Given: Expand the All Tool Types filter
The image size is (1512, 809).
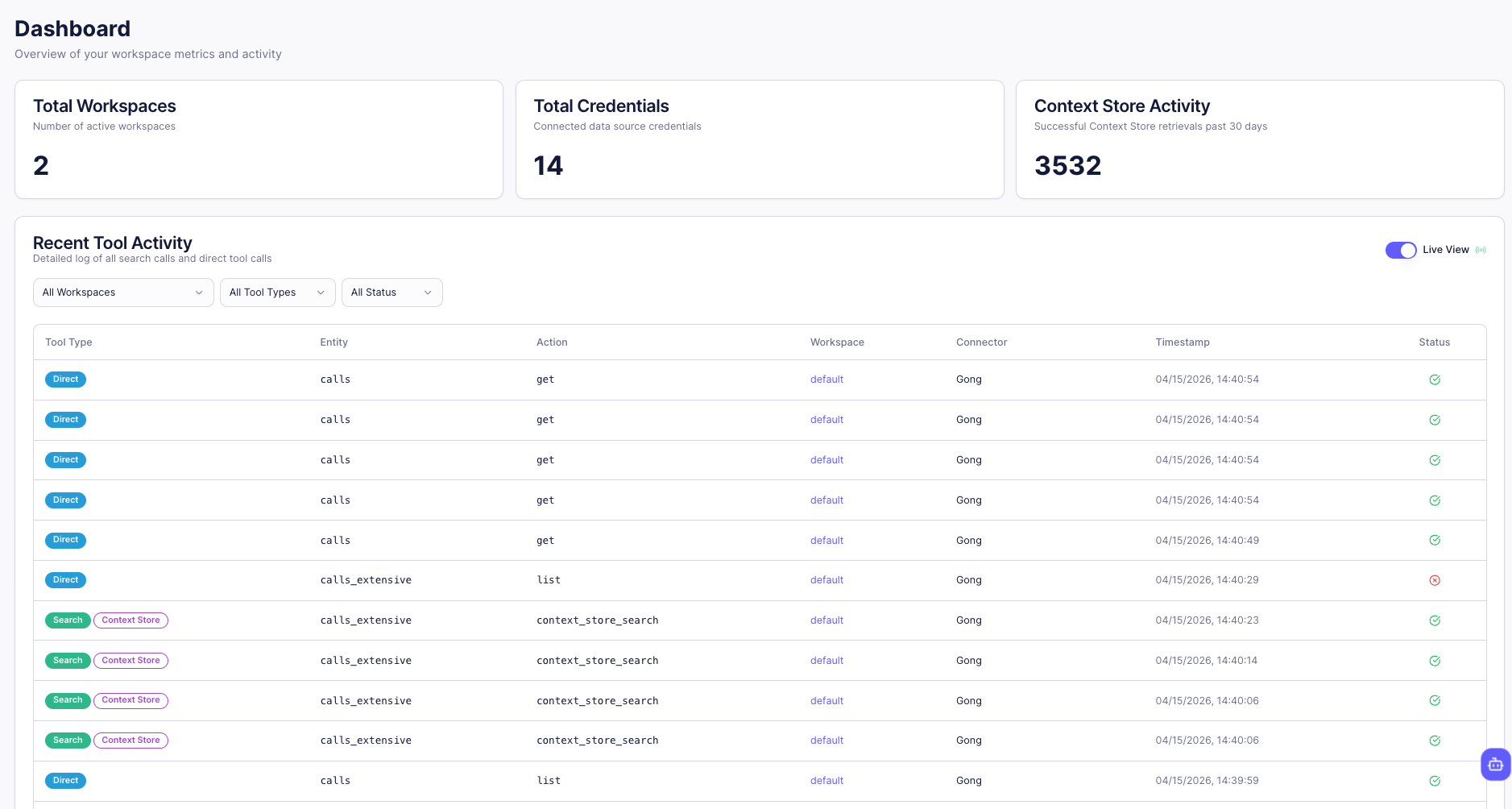Looking at the screenshot, I should coord(277,292).
